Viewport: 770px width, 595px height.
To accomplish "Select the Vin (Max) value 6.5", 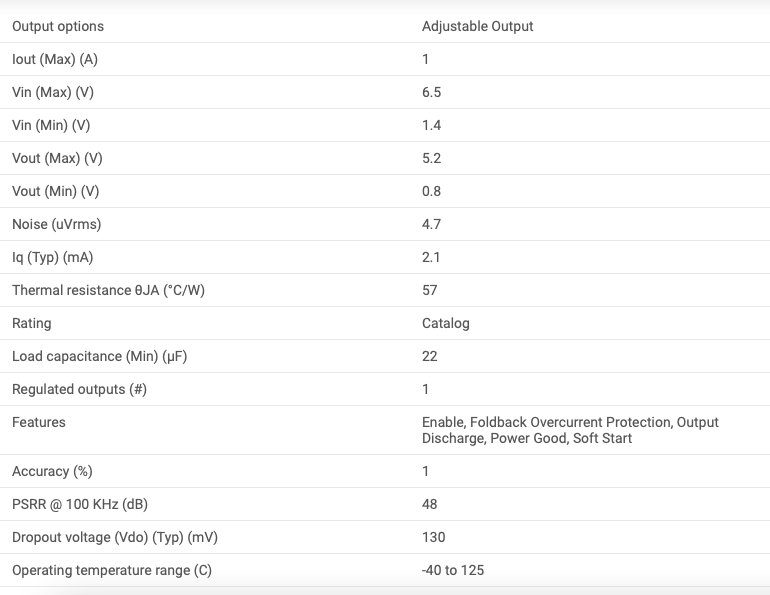I will tap(431, 92).
